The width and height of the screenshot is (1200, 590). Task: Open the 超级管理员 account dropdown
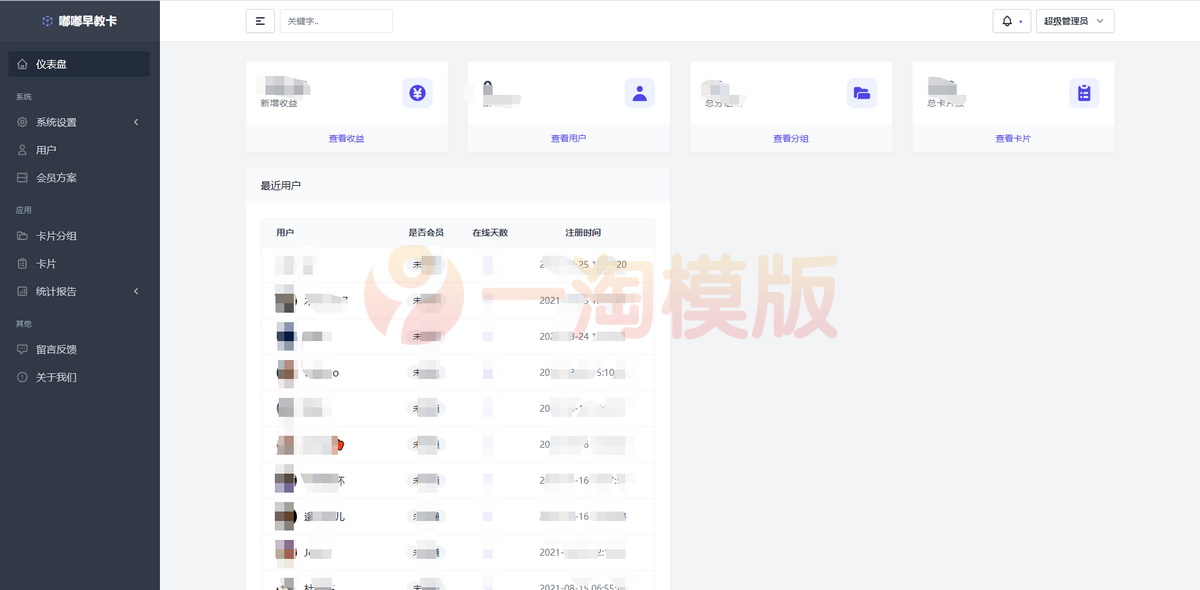1075,20
